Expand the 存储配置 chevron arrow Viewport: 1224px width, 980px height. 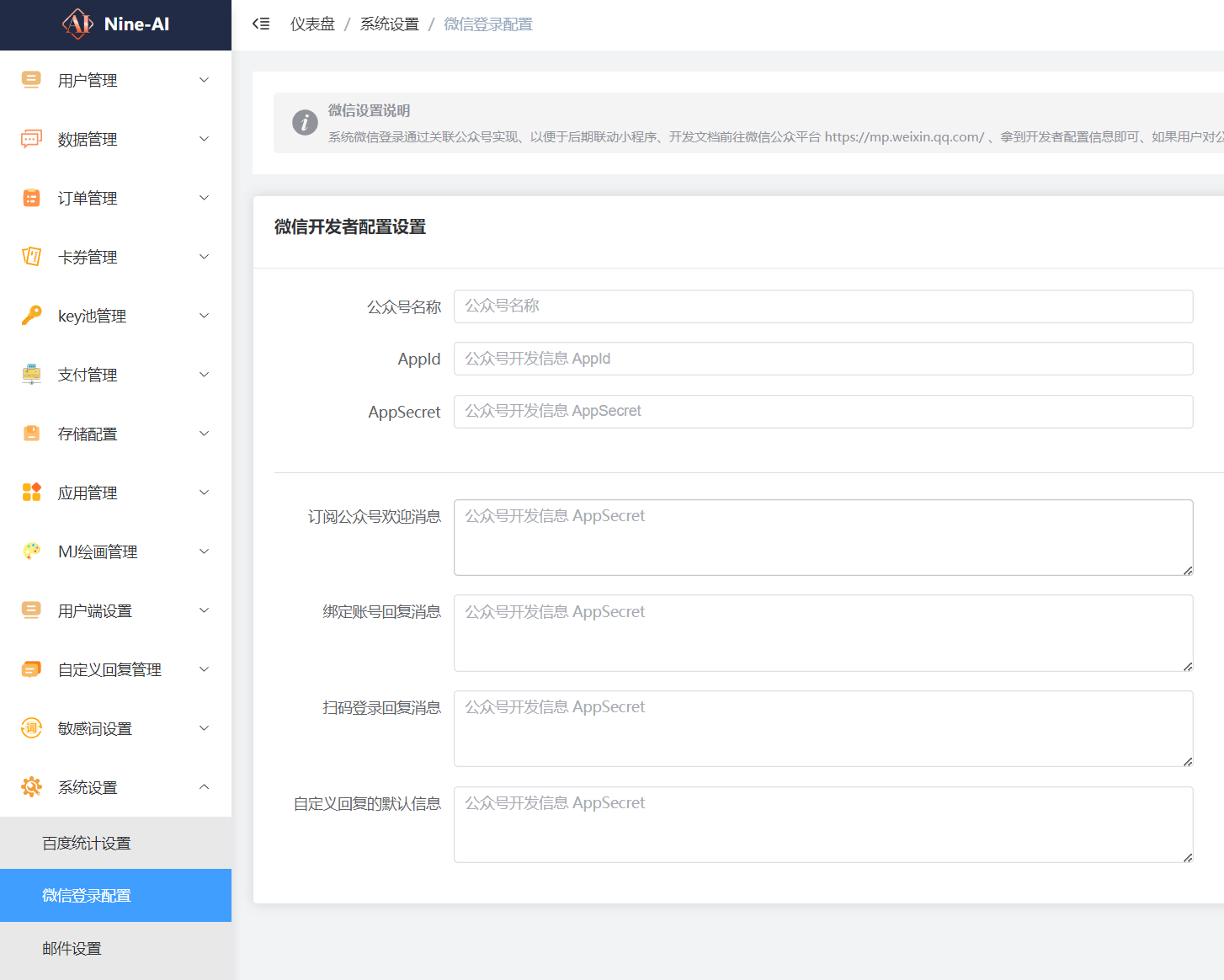click(204, 434)
